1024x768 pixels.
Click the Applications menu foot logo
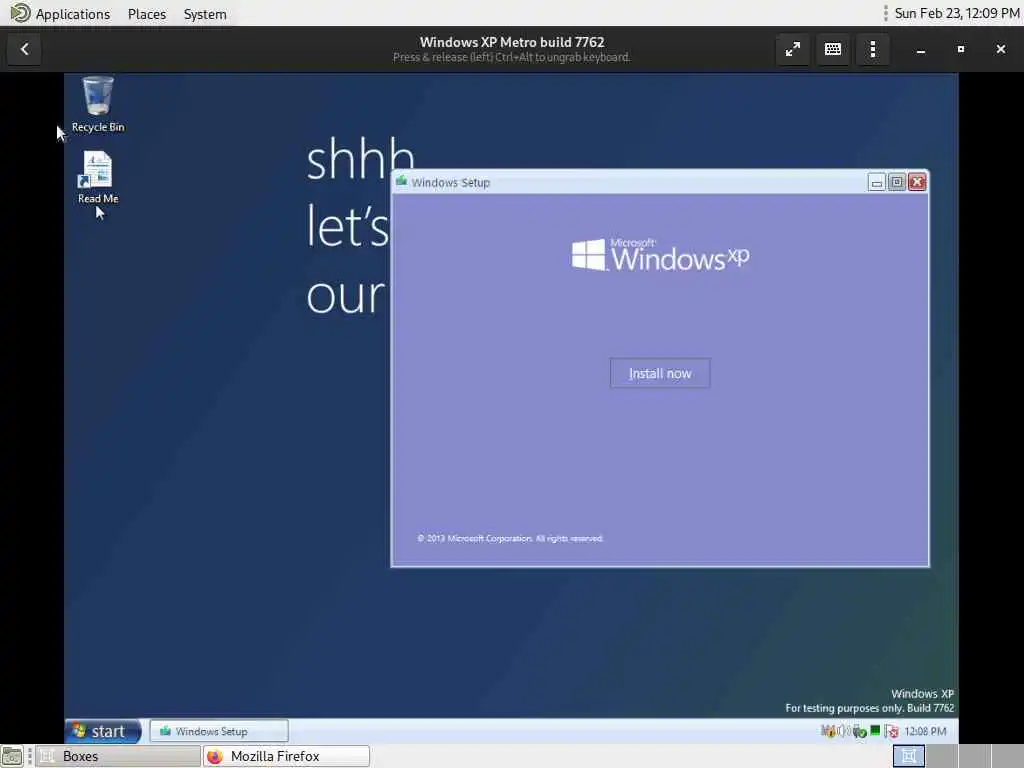pyautogui.click(x=20, y=13)
